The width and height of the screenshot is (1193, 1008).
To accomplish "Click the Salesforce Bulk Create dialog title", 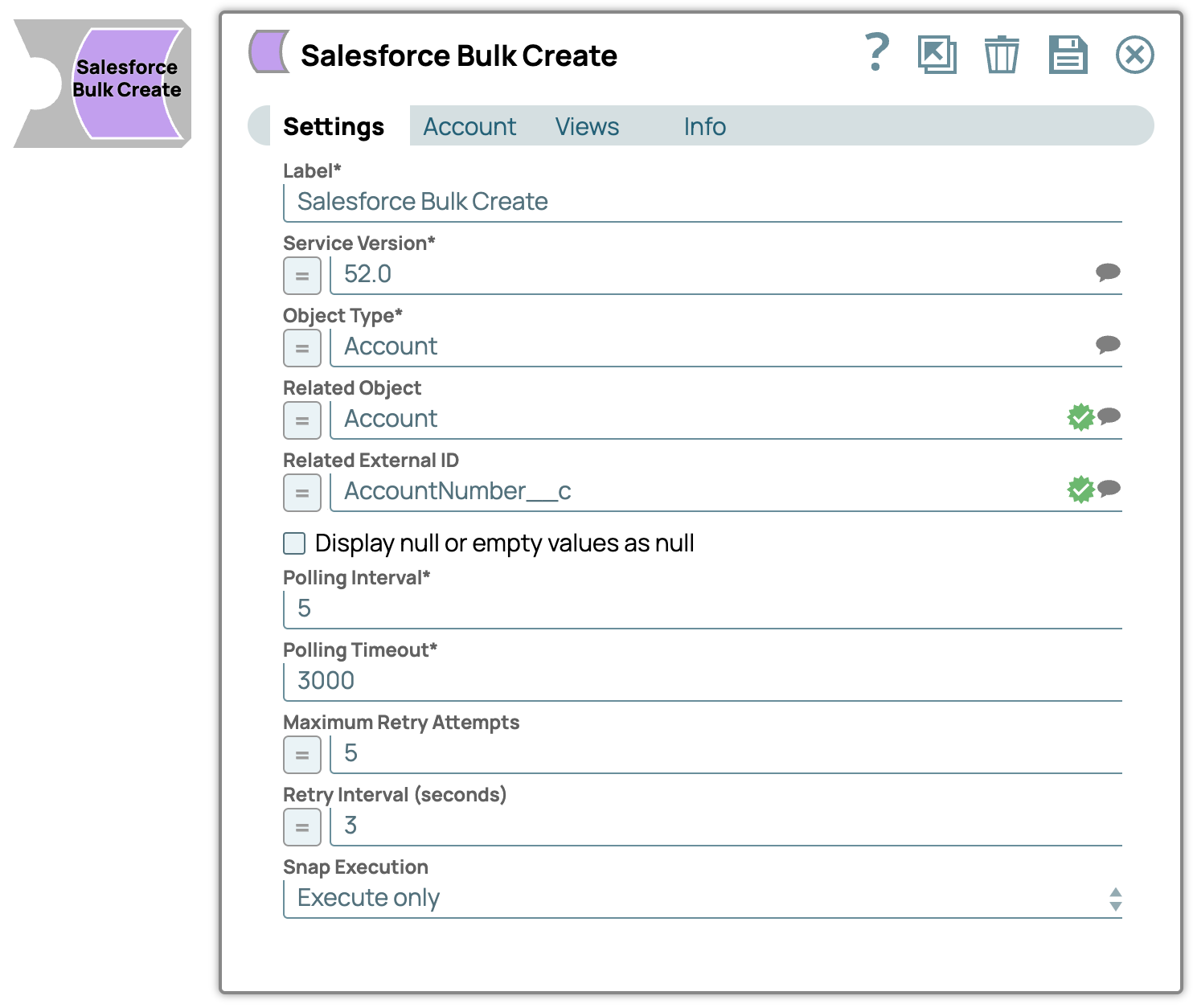I will (x=459, y=55).
